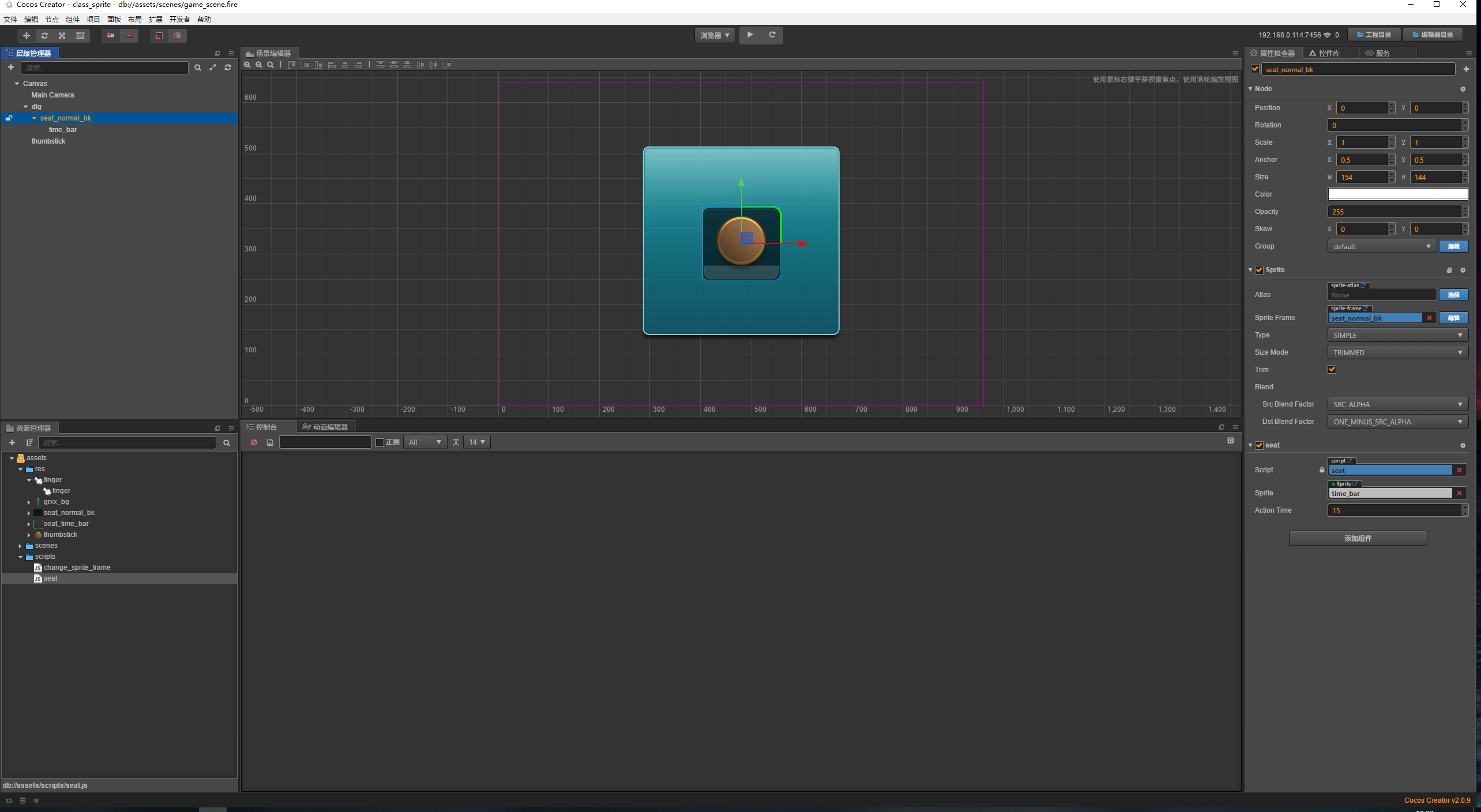The height and width of the screenshot is (812, 1481).
Task: Click the play preview button
Action: click(750, 35)
